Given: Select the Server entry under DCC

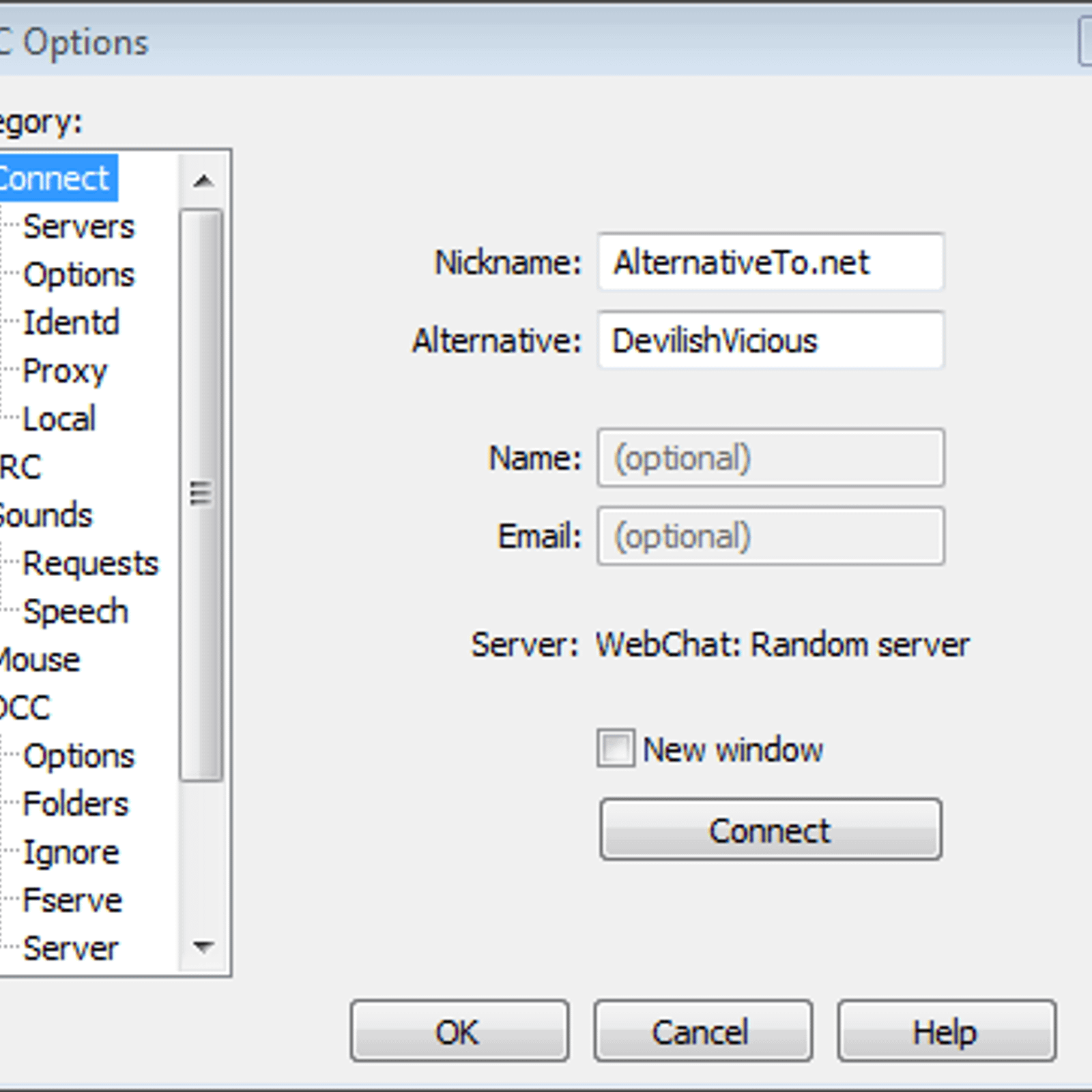Looking at the screenshot, I should (x=70, y=949).
